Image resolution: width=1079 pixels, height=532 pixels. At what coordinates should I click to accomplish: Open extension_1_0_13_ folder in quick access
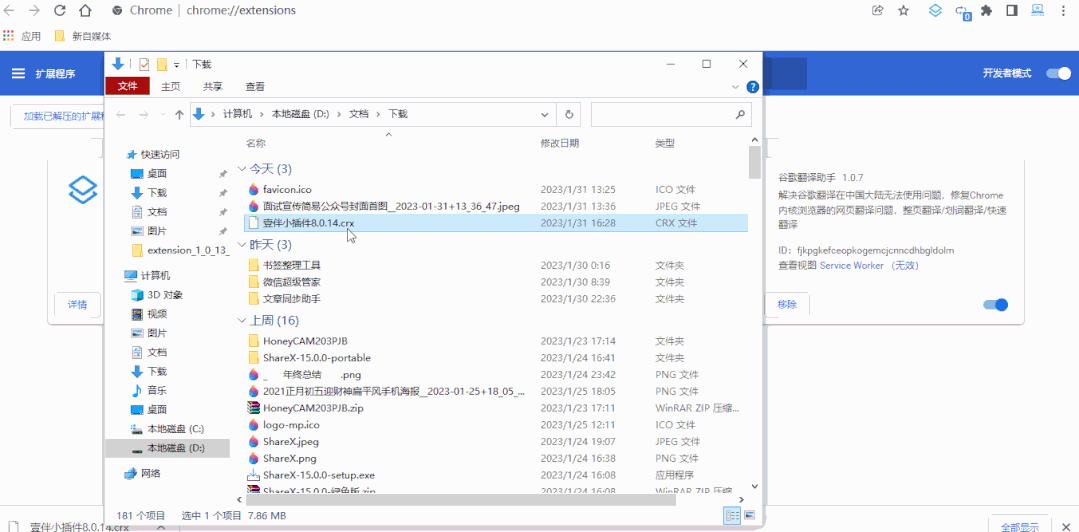[180, 250]
